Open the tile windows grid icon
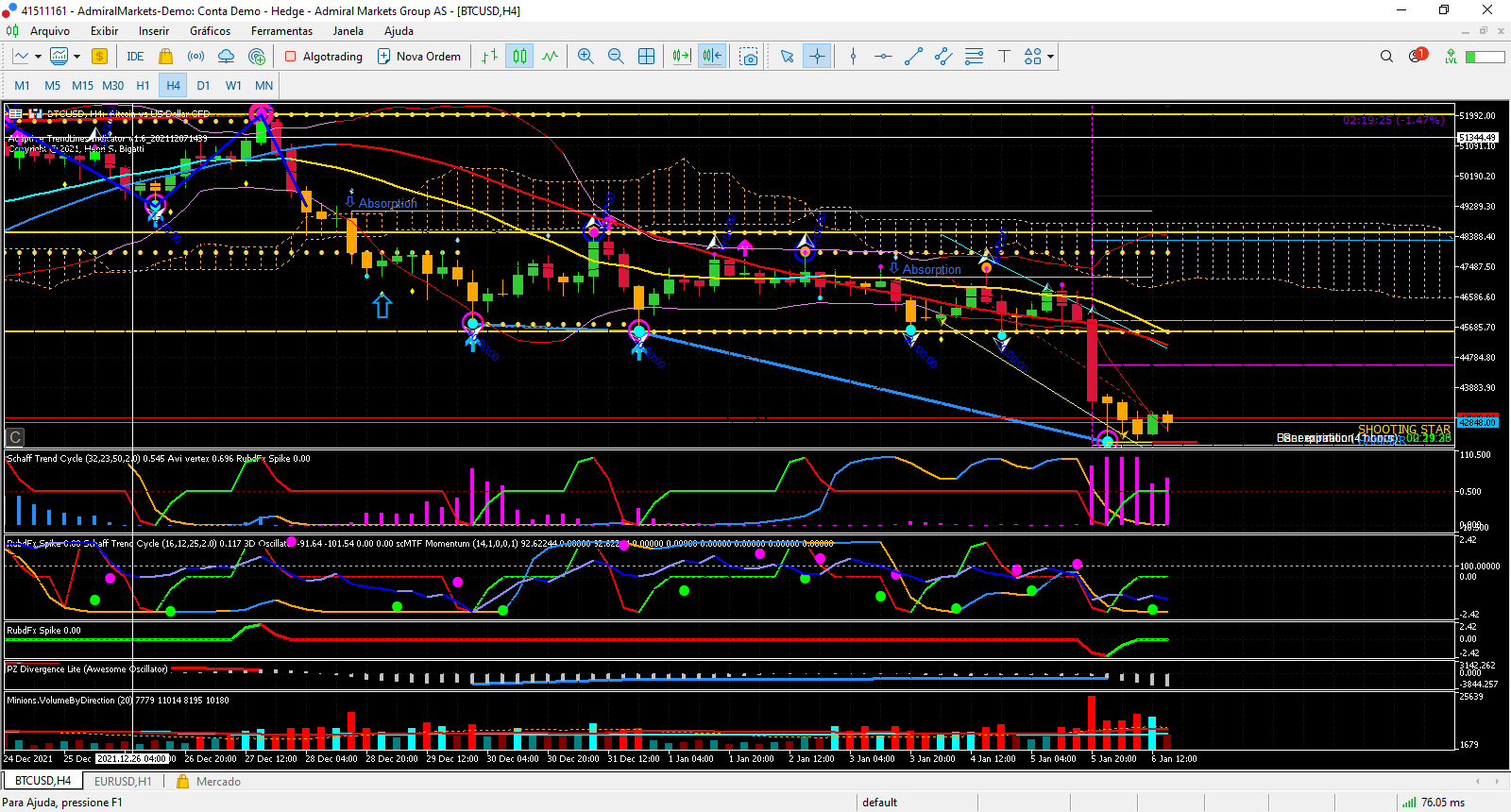Image resolution: width=1511 pixels, height=812 pixels. [646, 57]
